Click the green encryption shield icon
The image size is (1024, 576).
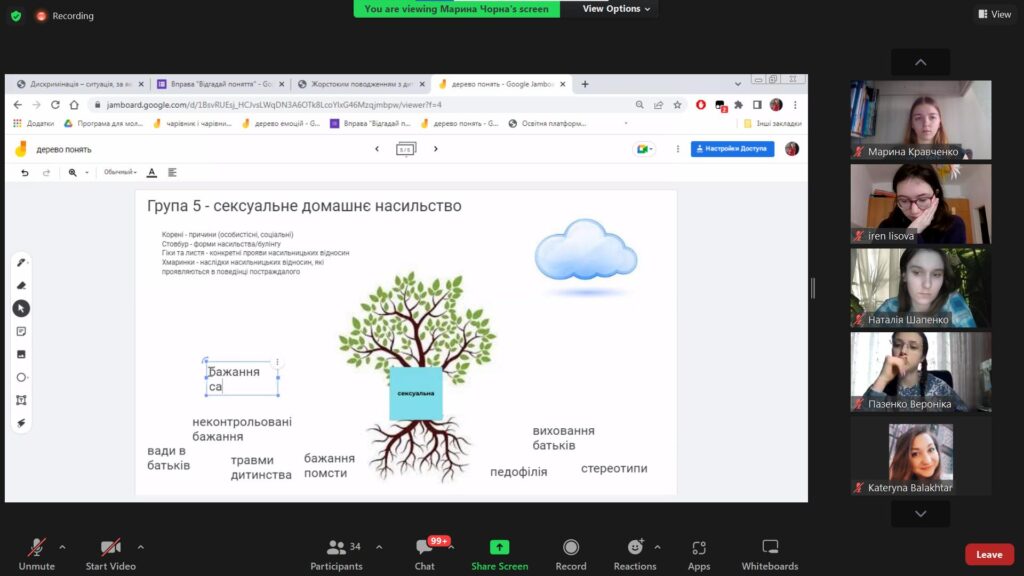tap(16, 16)
